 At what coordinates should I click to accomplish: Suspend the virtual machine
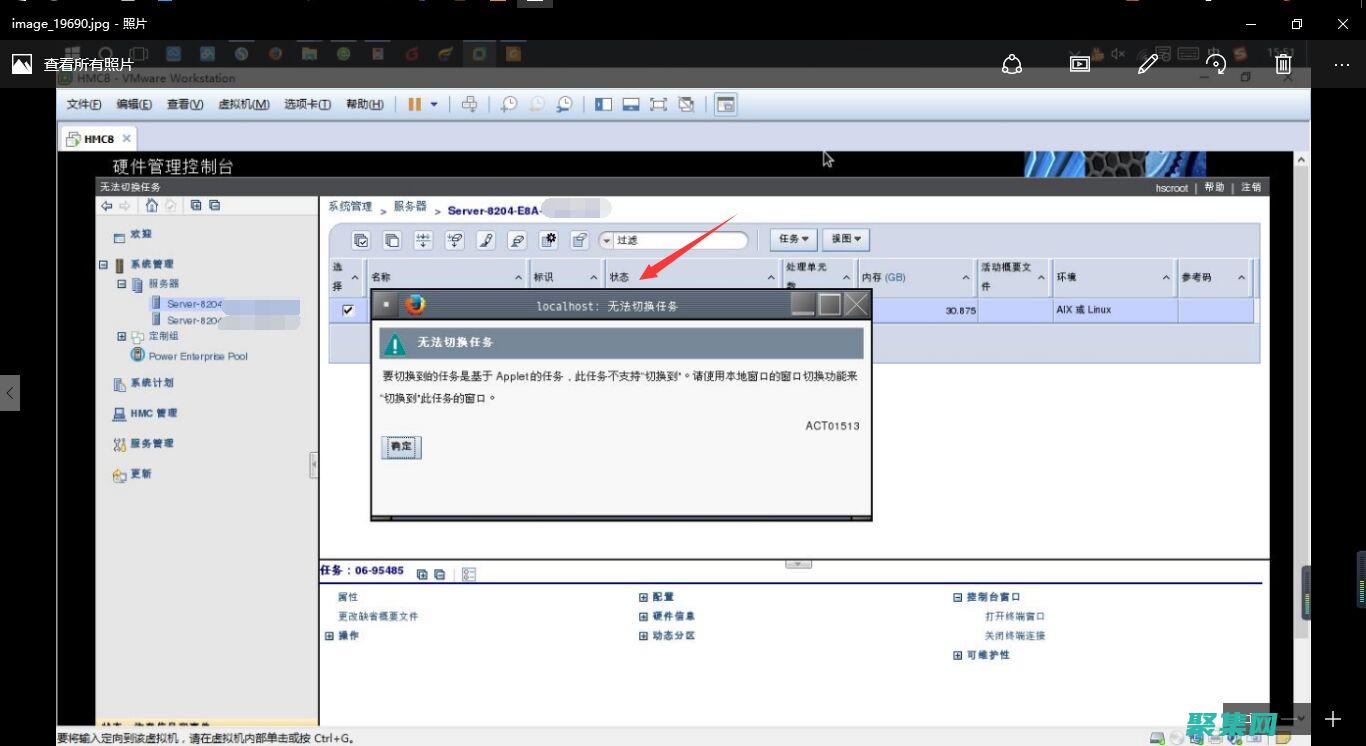tap(414, 103)
